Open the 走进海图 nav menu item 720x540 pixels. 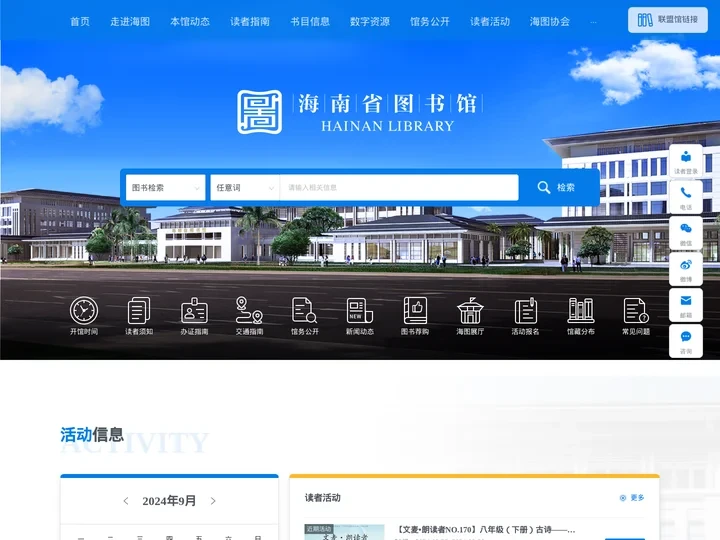click(x=130, y=22)
